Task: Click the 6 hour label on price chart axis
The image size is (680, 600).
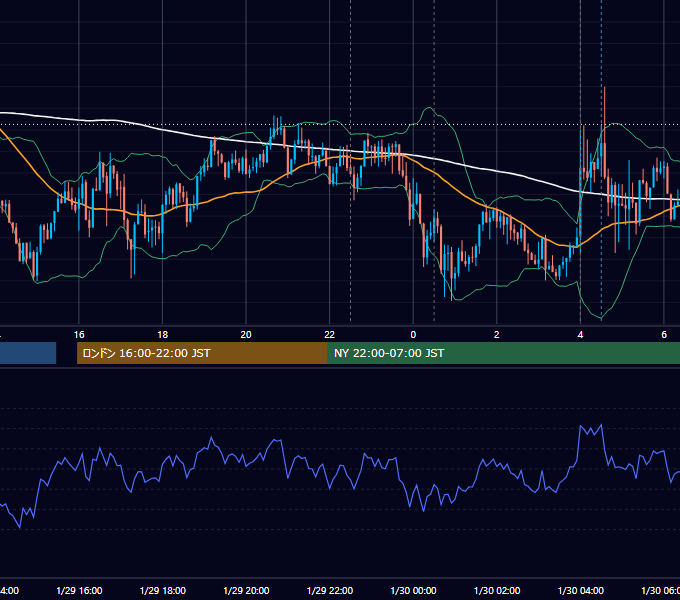Action: click(664, 335)
